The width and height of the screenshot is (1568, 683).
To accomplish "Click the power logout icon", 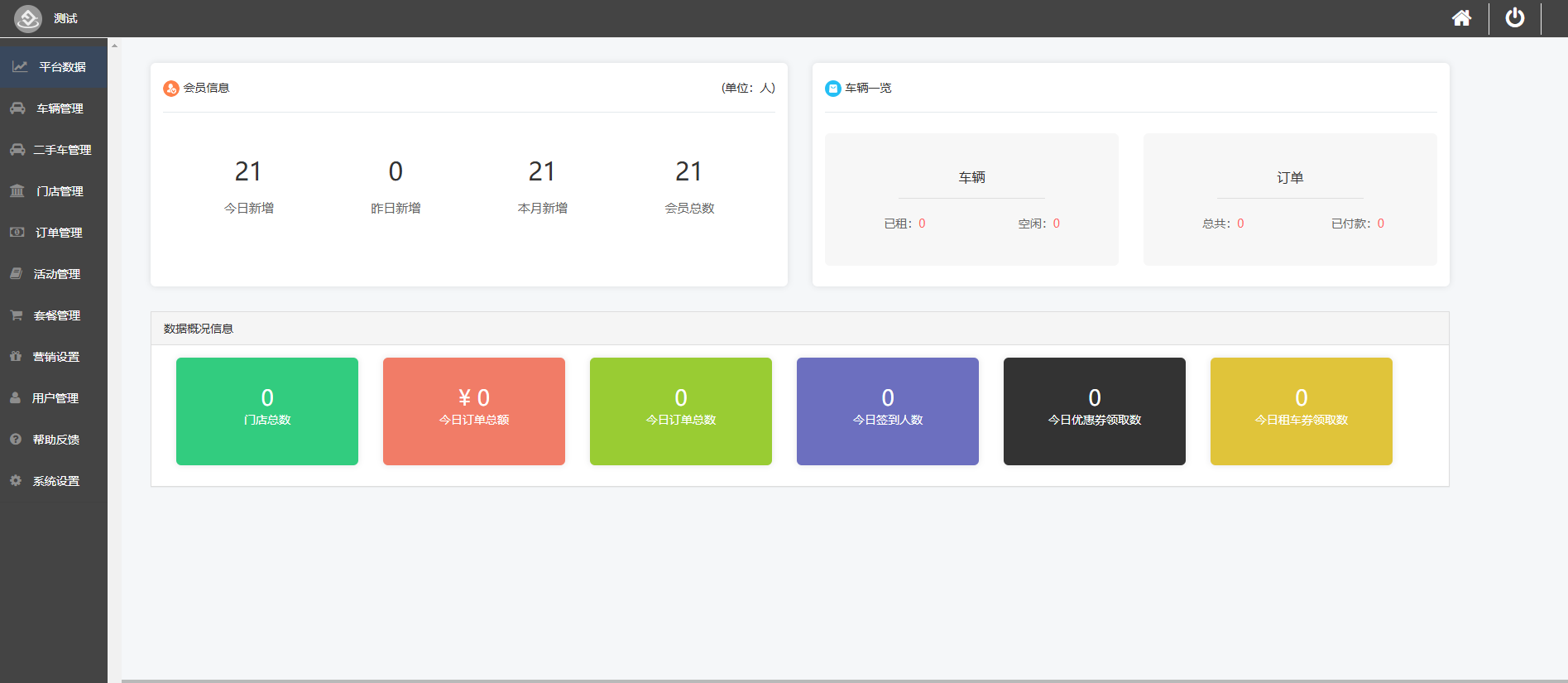I will point(1514,18).
